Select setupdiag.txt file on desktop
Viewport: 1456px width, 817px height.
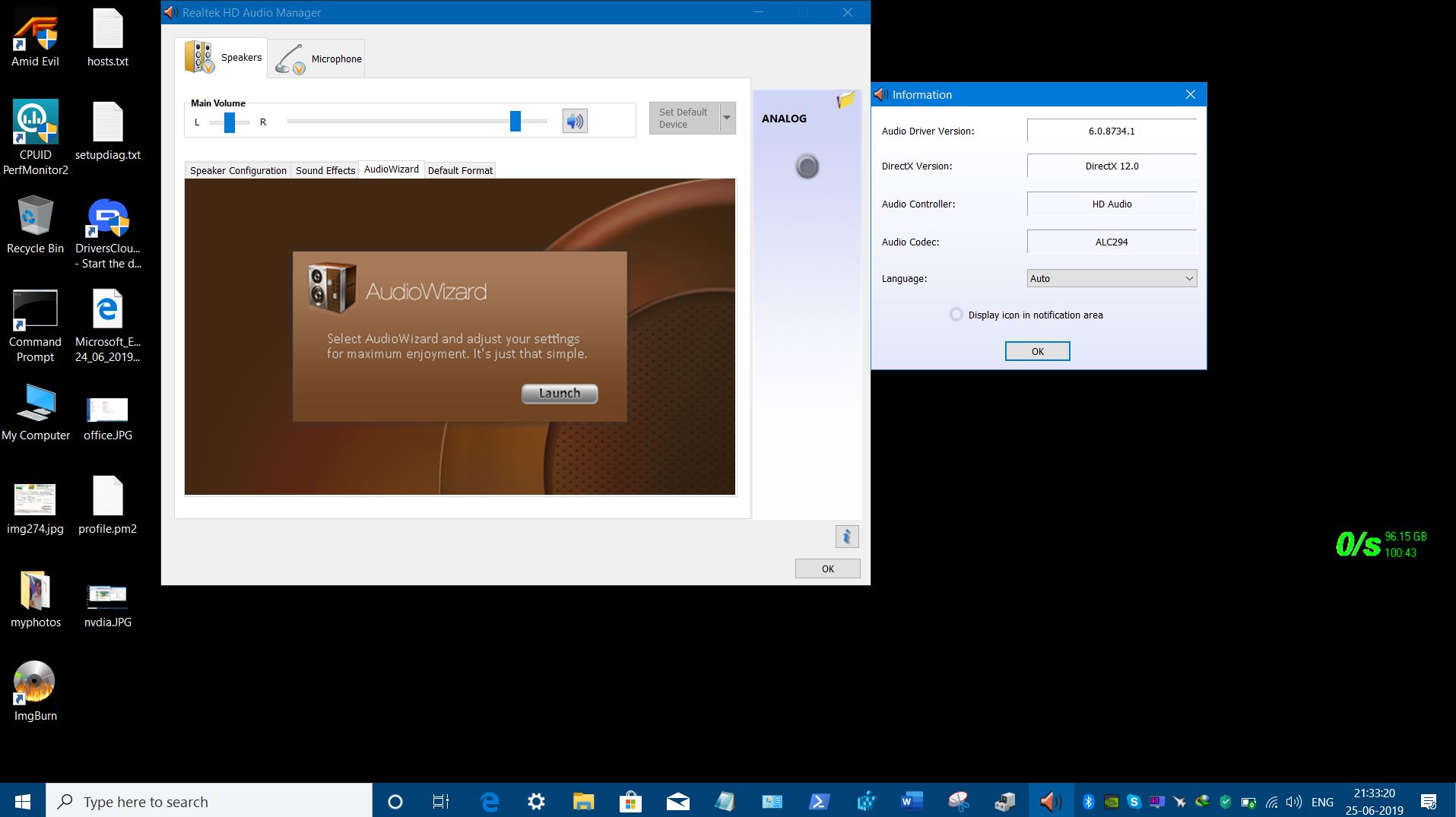click(108, 131)
